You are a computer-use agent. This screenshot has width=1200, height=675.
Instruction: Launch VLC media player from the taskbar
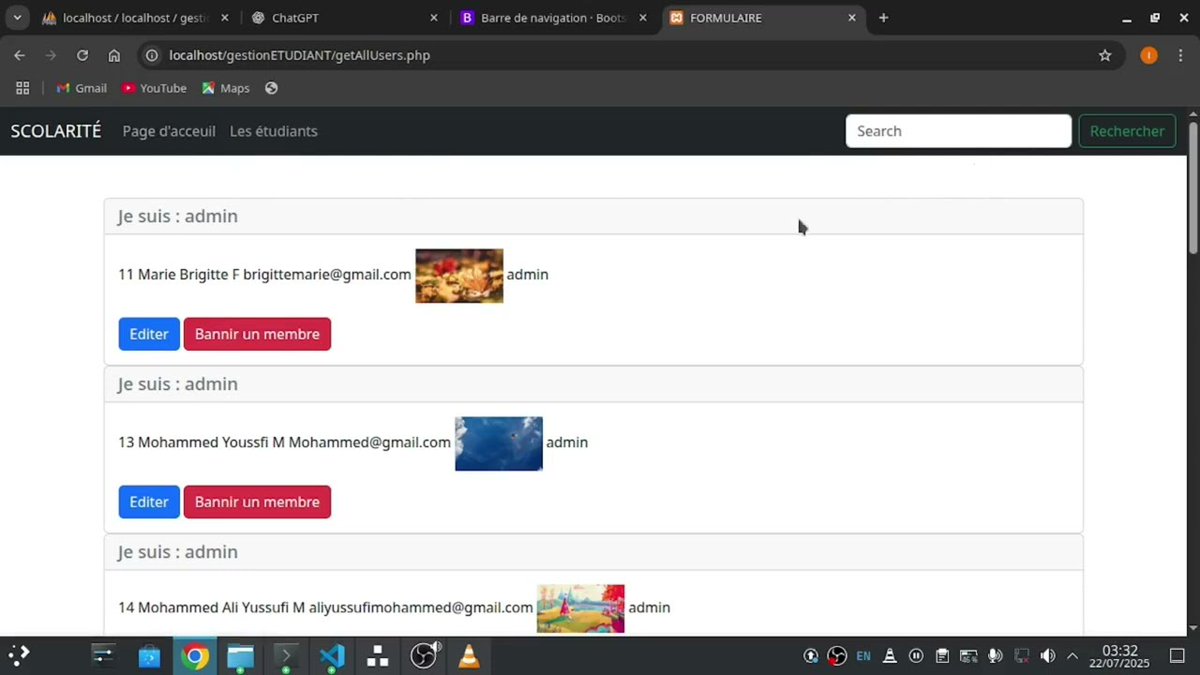tap(469, 656)
